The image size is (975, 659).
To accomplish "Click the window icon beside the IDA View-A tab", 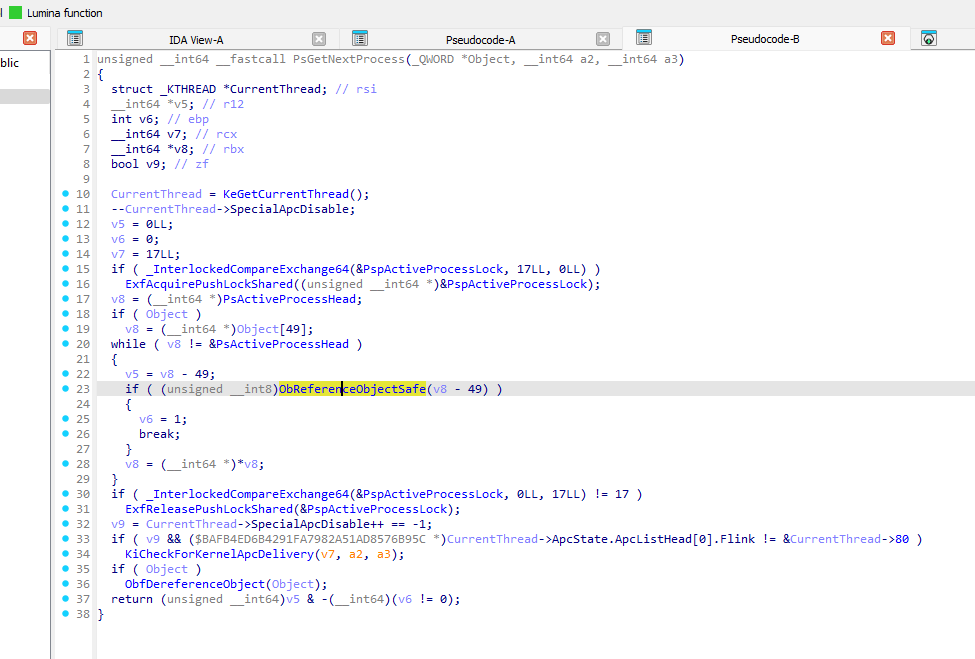I will tap(75, 38).
